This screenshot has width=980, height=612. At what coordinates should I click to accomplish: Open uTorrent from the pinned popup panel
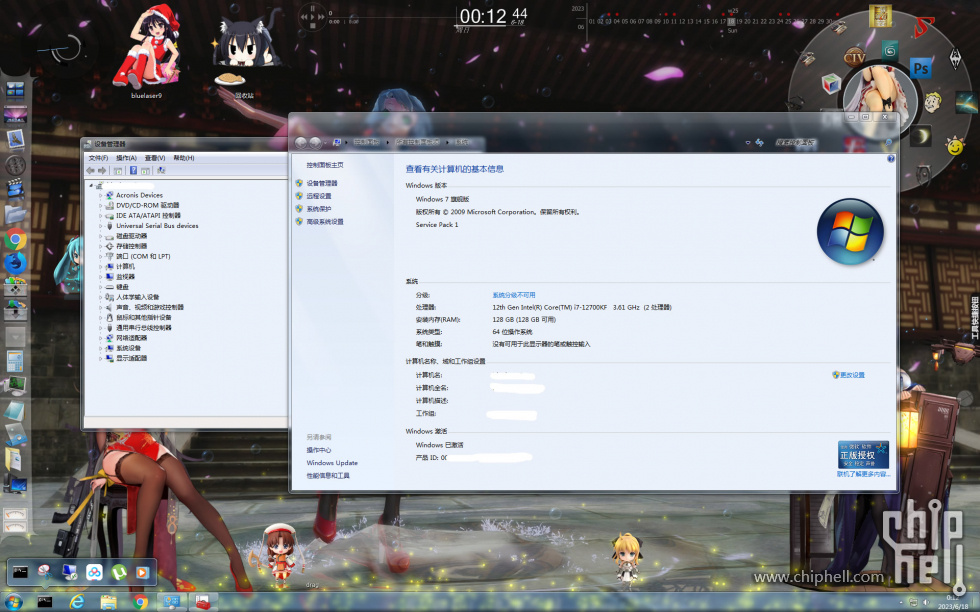click(118, 572)
